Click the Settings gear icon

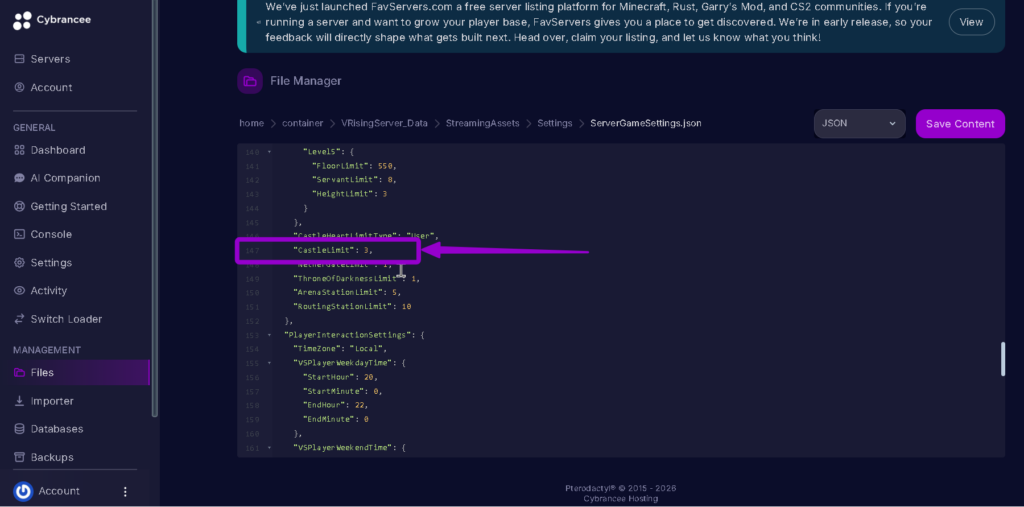pyautogui.click(x=20, y=263)
